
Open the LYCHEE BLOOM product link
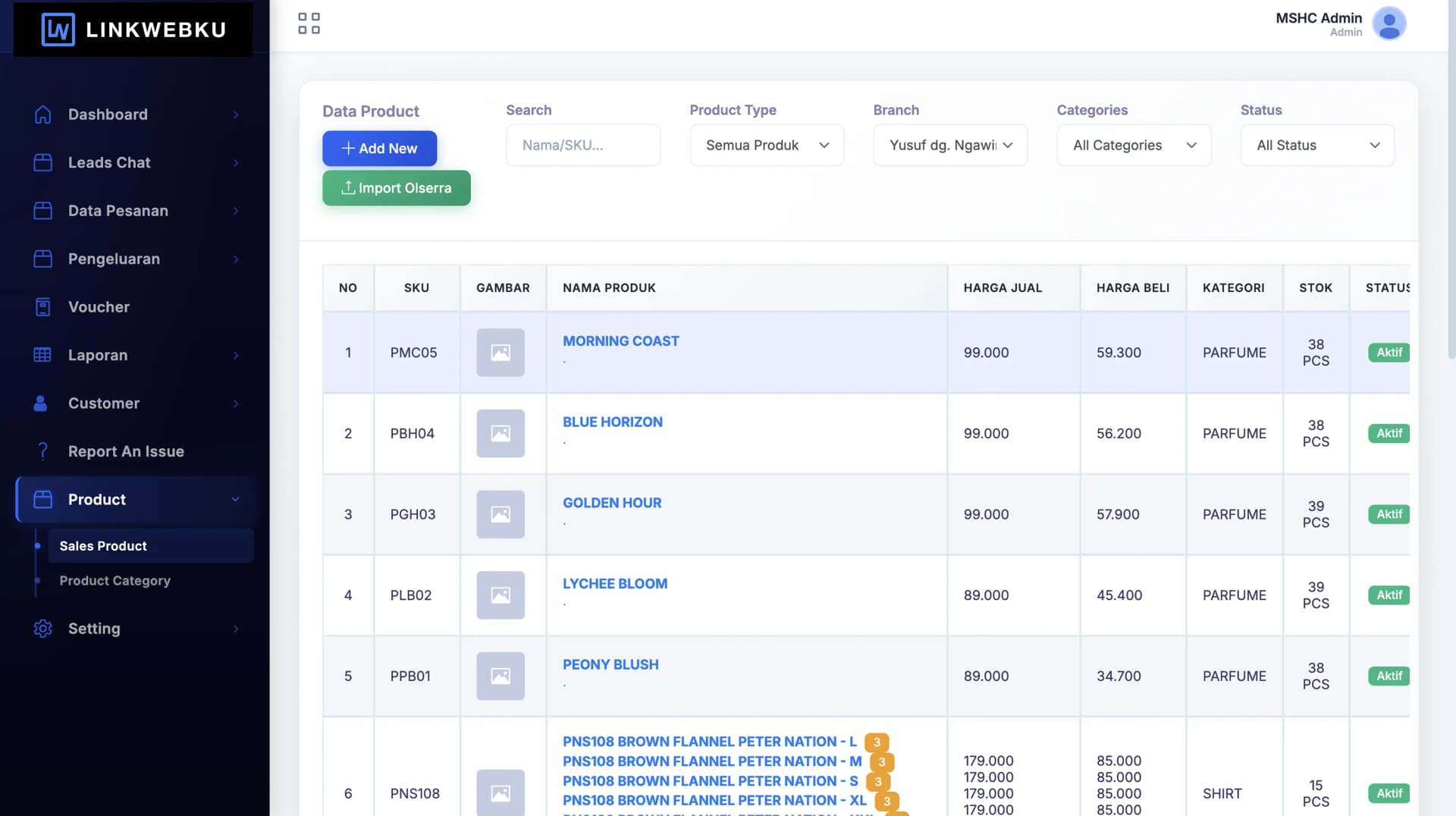pos(615,584)
